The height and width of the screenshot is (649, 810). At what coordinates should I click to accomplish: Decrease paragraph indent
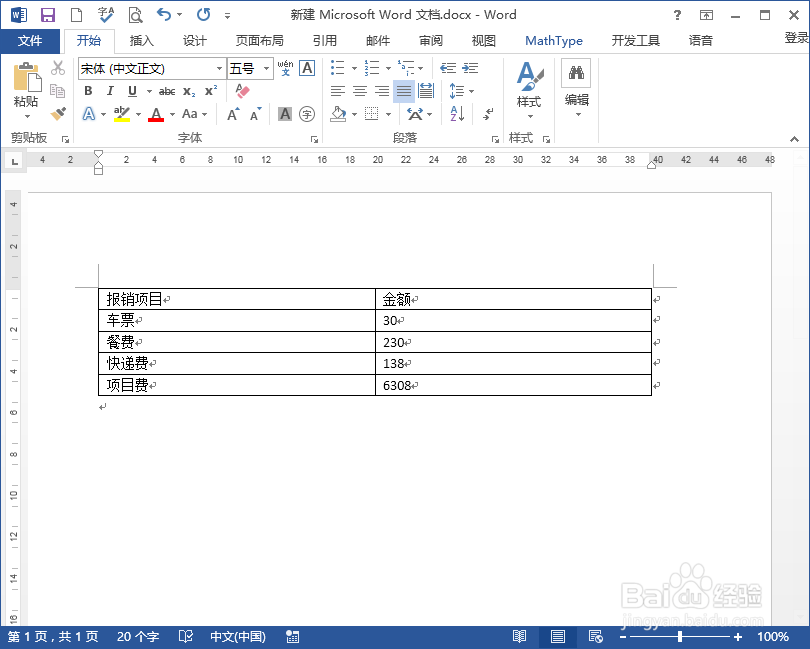pyautogui.click(x=448, y=68)
